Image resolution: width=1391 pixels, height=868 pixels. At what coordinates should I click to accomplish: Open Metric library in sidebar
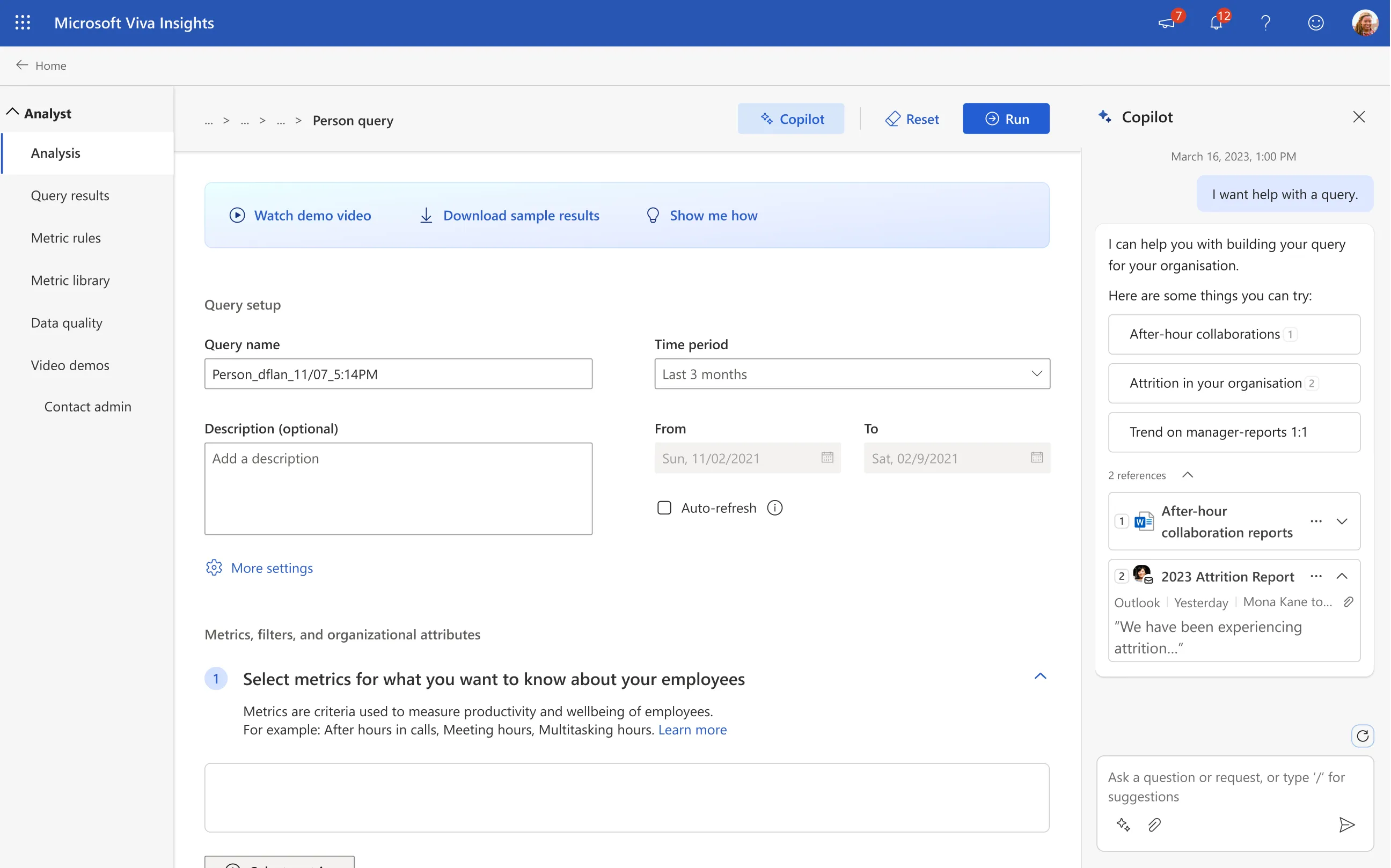[70, 280]
